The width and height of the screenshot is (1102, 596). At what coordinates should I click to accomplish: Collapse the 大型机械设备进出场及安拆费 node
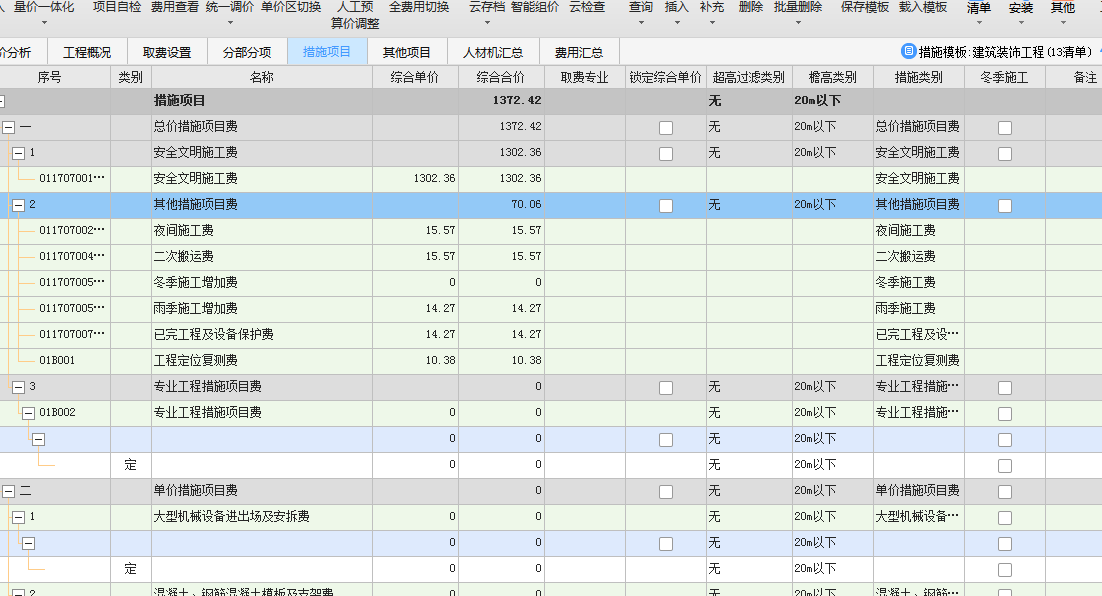tap(18, 517)
